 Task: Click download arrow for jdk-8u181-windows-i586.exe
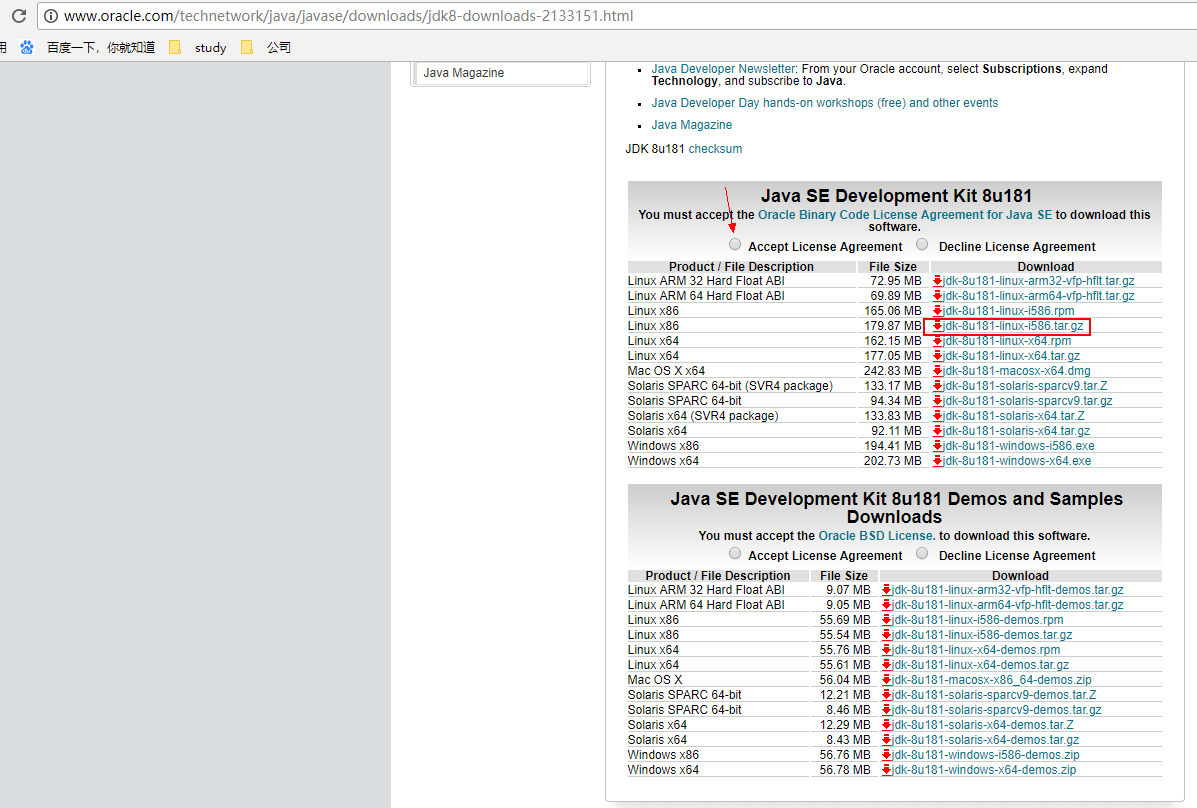[x=937, y=446]
